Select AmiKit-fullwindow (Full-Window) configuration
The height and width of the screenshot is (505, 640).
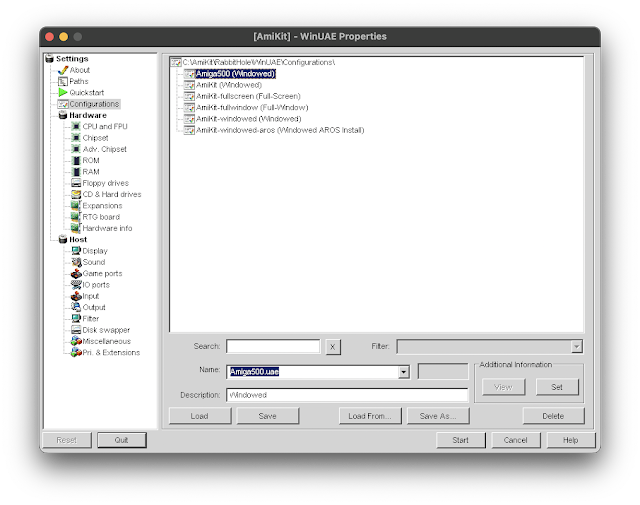252,108
